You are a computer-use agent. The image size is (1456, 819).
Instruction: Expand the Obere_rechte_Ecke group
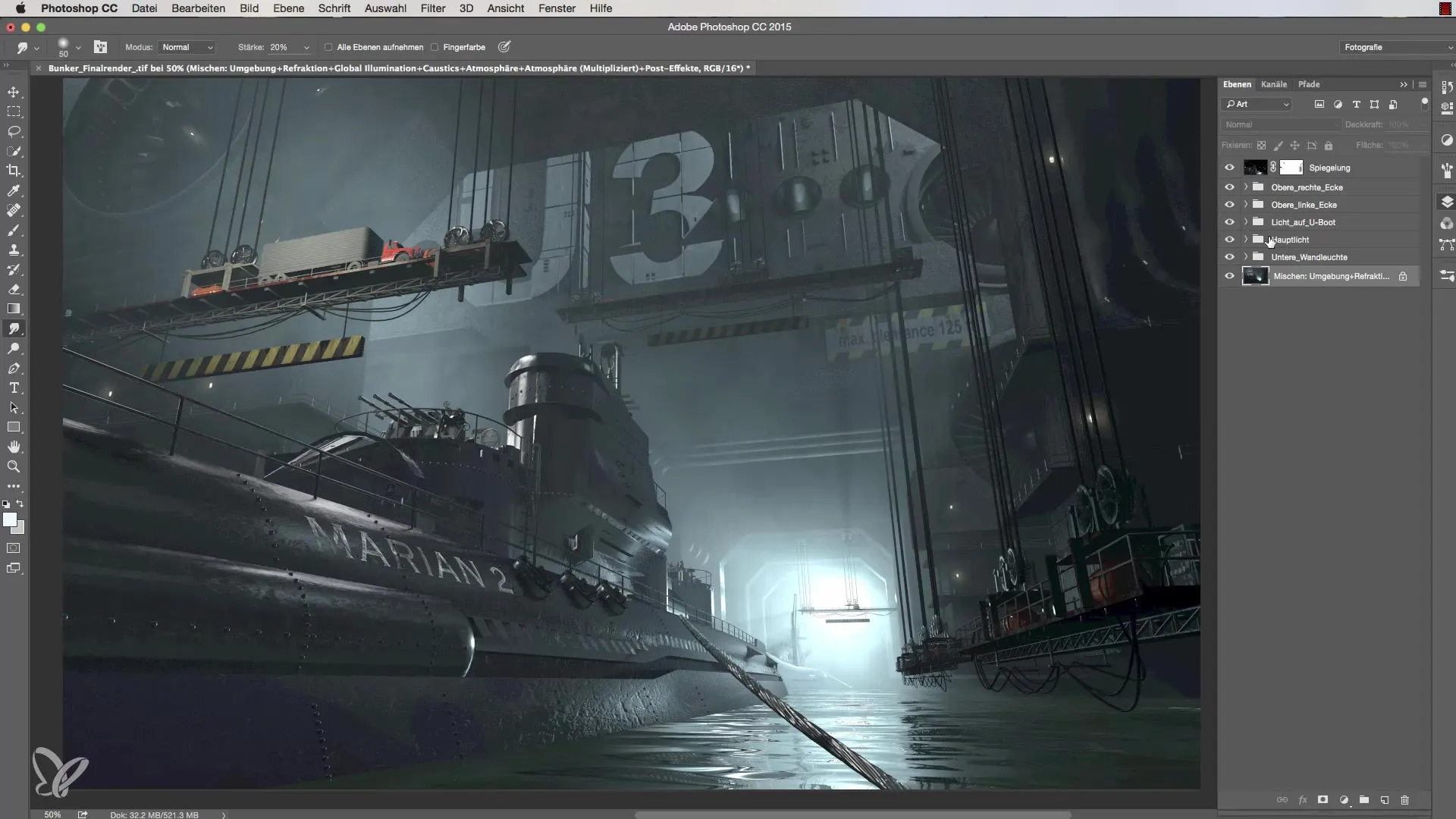point(1245,187)
